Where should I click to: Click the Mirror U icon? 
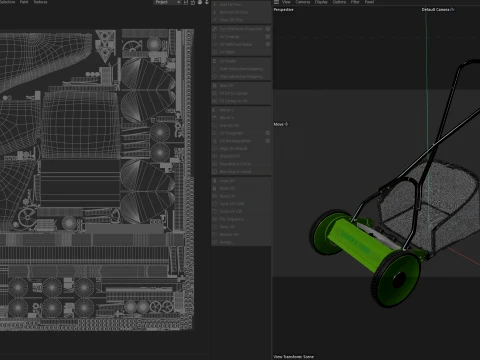coord(215,110)
